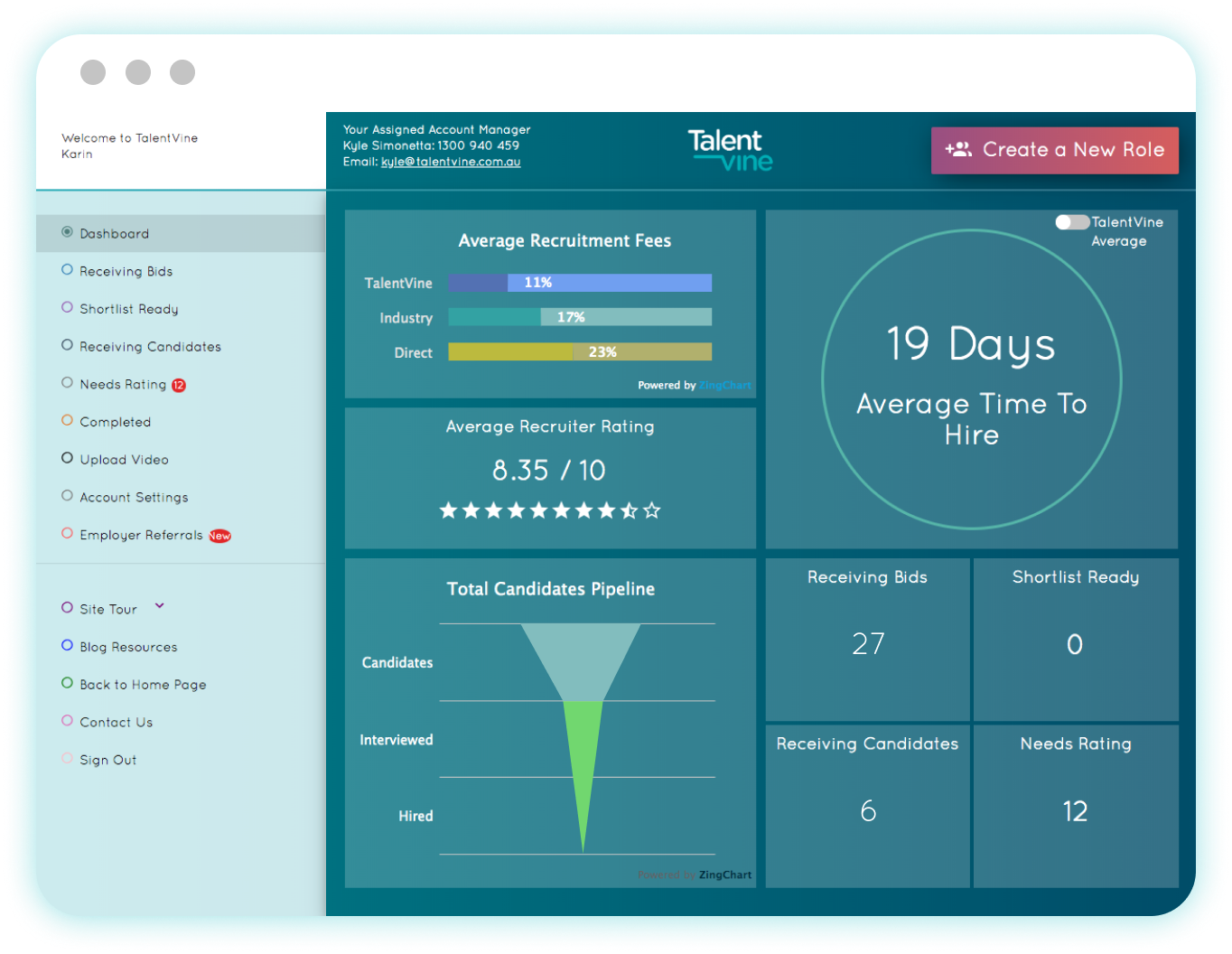
Task: Click the red 12 badge on Needs Rating
Action: point(179,385)
